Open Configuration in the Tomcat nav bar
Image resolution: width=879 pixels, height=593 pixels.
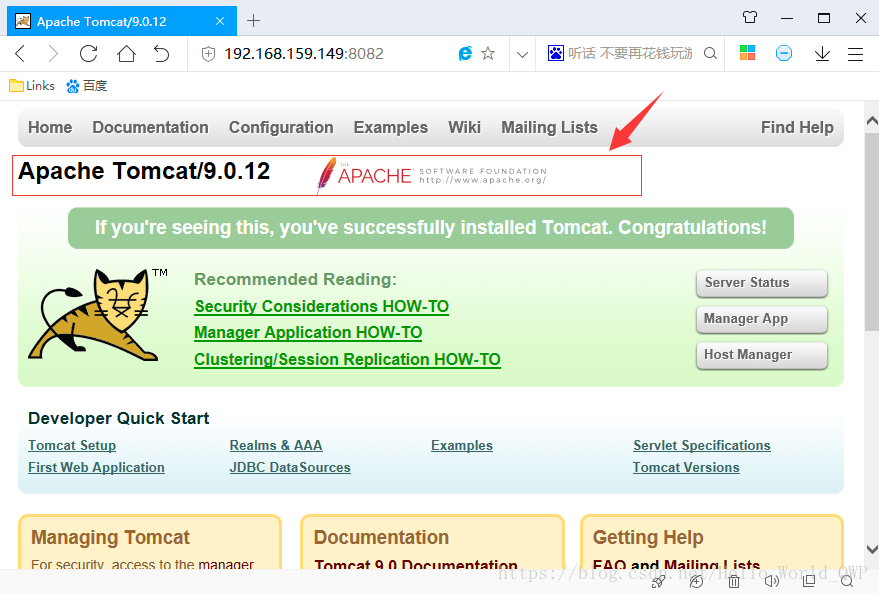coord(281,128)
